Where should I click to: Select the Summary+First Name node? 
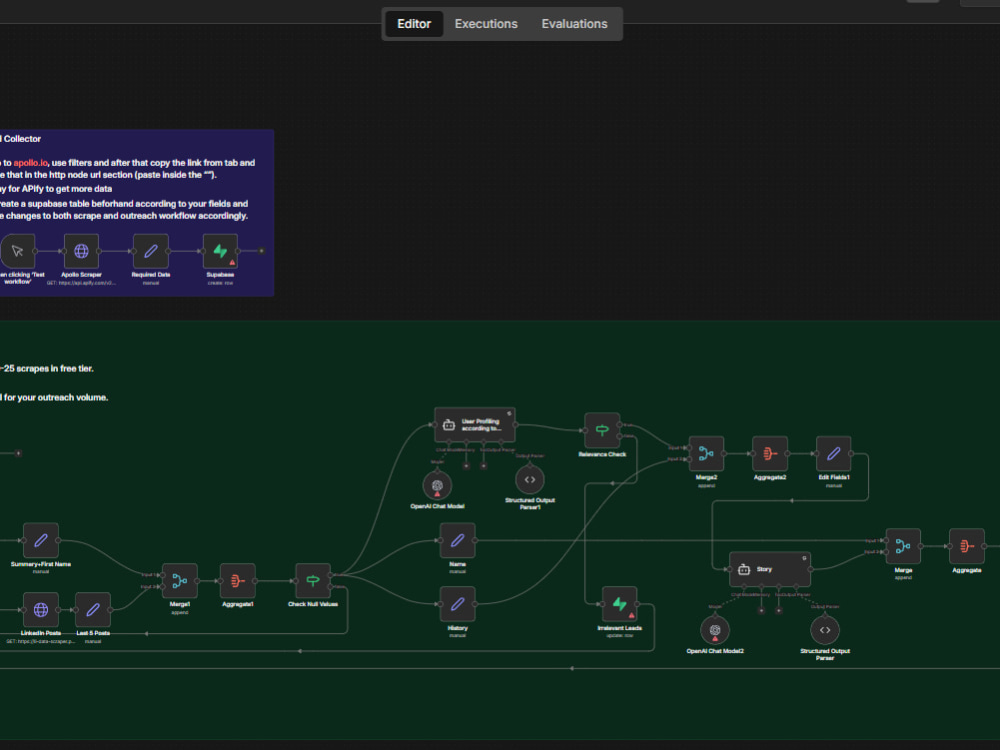pyautogui.click(x=41, y=540)
